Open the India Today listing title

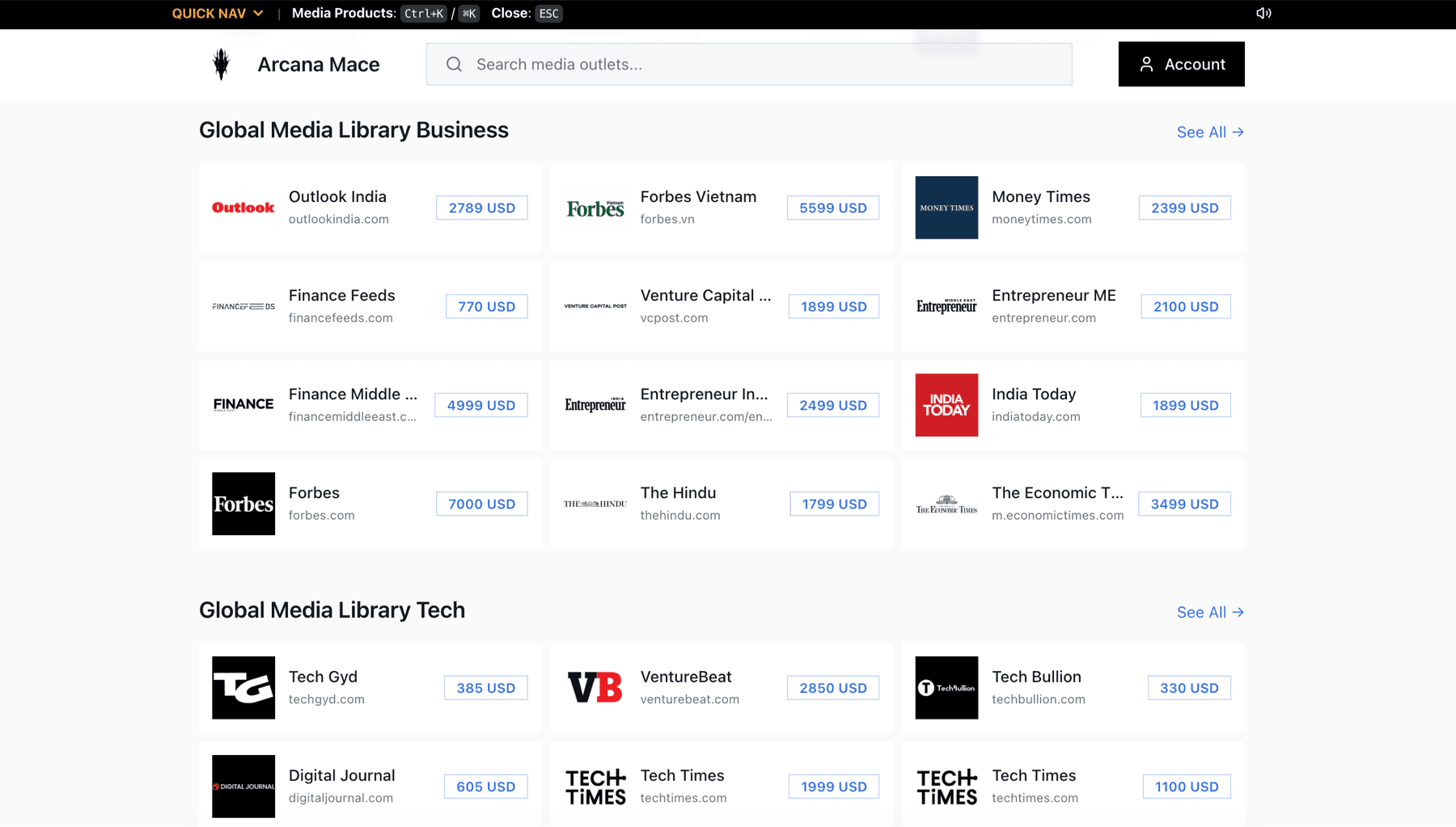[x=1034, y=394]
